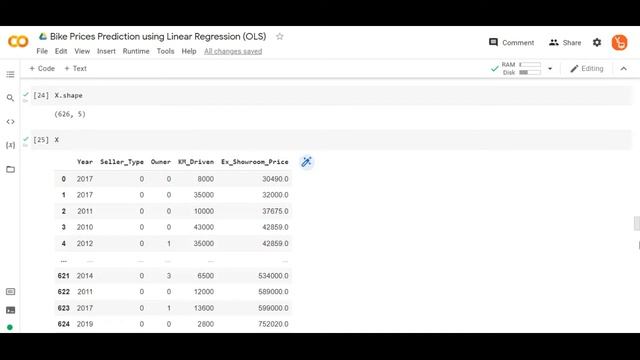The image size is (640, 360).
Task: Click the KM value 13600 in row 623
Action: tap(204, 308)
